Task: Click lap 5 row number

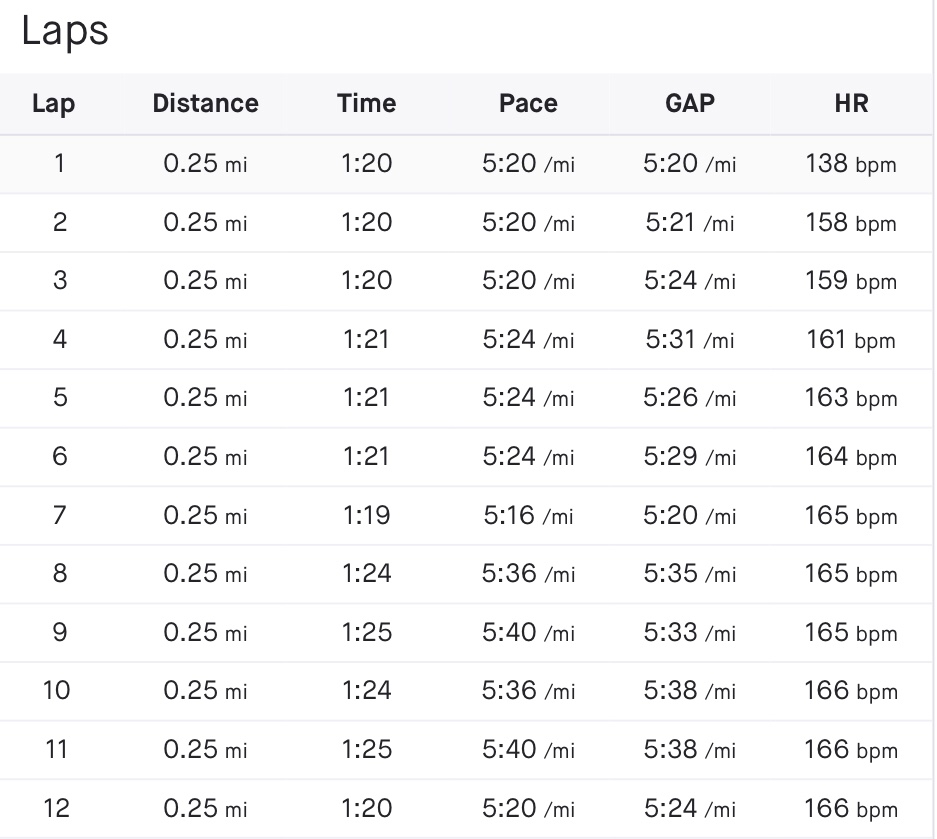Action: click(59, 398)
